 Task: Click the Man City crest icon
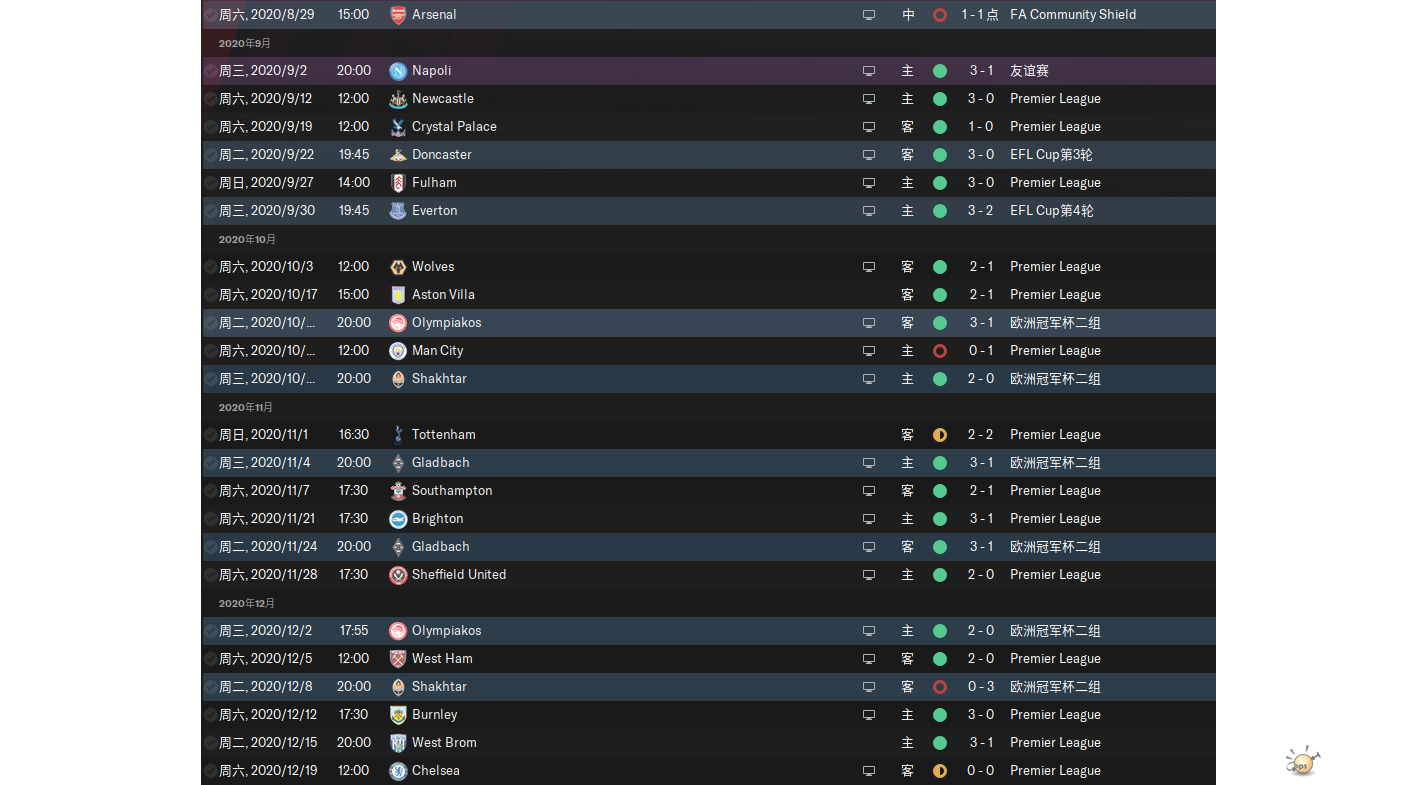coord(398,351)
